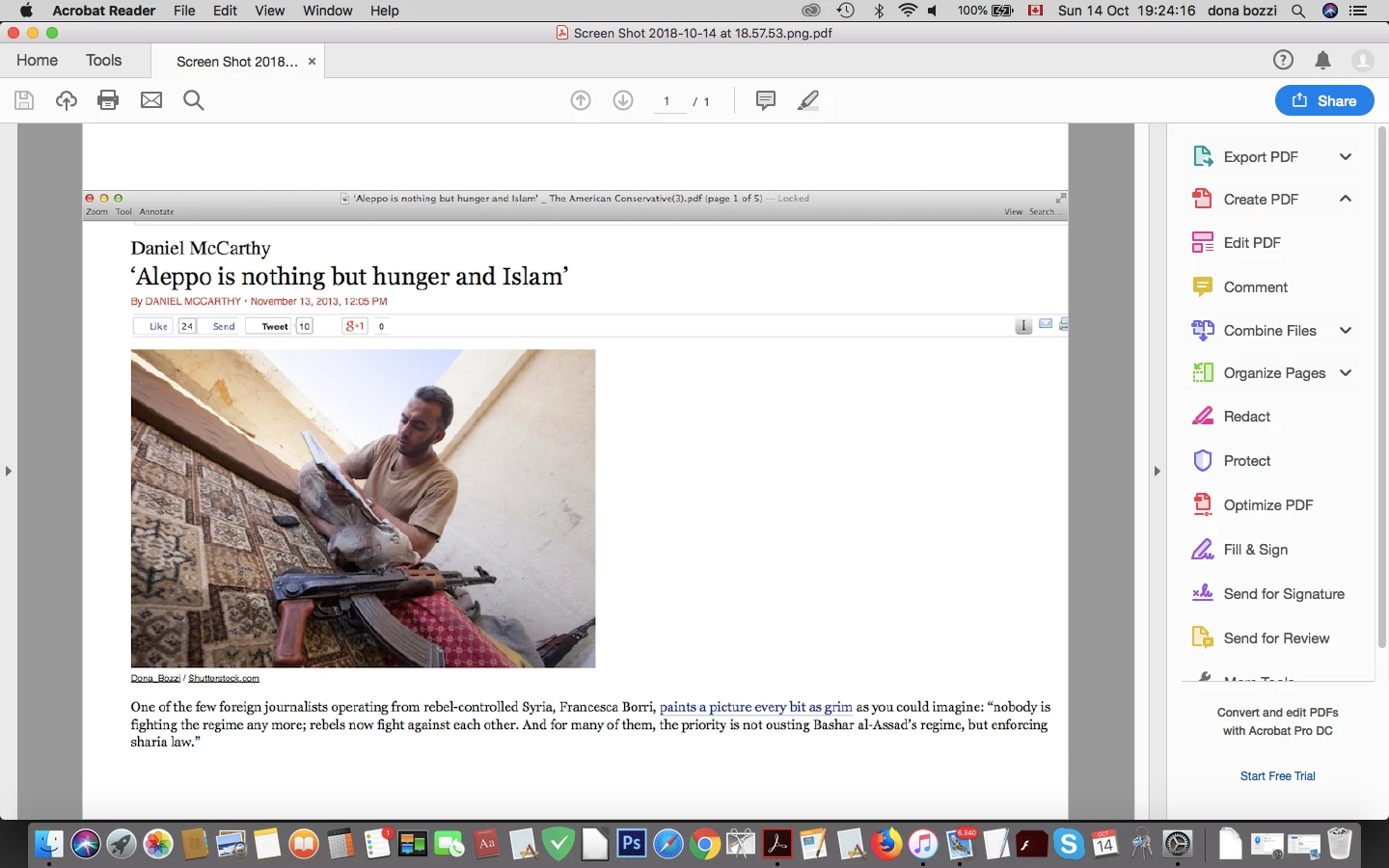
Task: Switch to the Tools tab
Action: (x=104, y=60)
